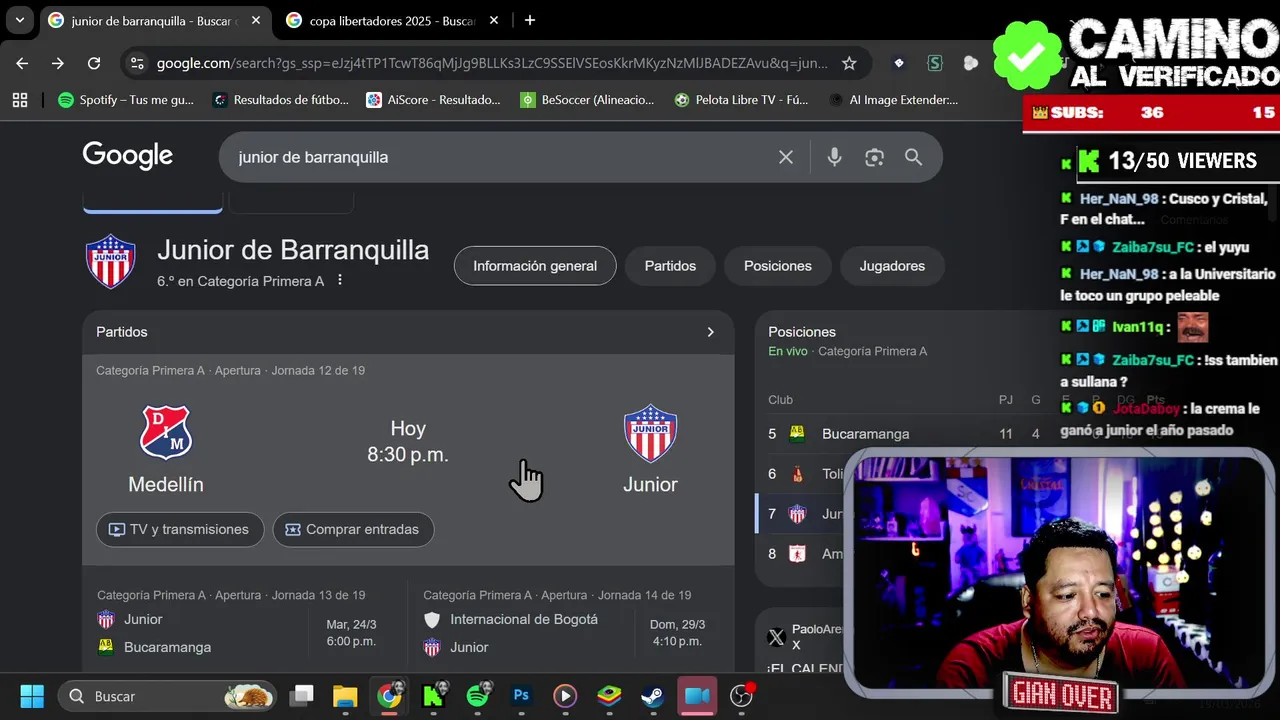Open Spotify from the taskbar
The height and width of the screenshot is (720, 1280).
coord(477,696)
